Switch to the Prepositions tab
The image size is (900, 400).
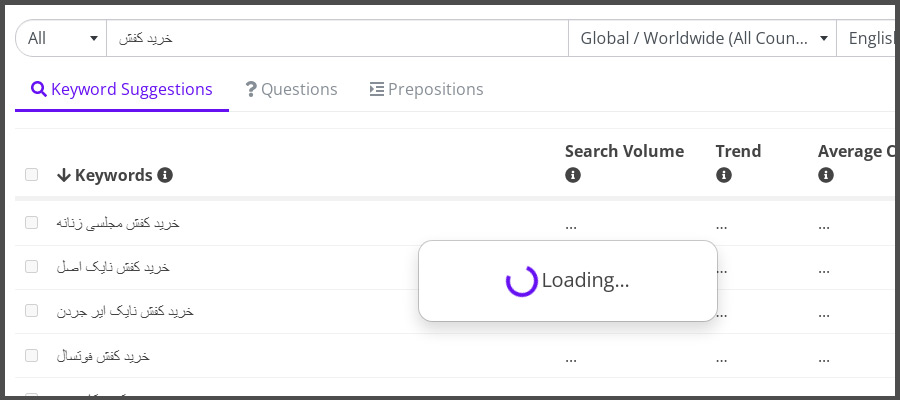[426, 90]
